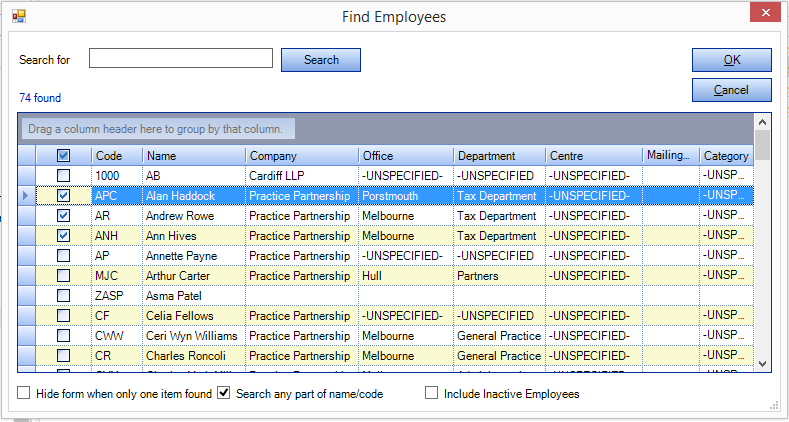This screenshot has width=789, height=422.
Task: Toggle the select-all checkbox in header
Action: coord(63,156)
